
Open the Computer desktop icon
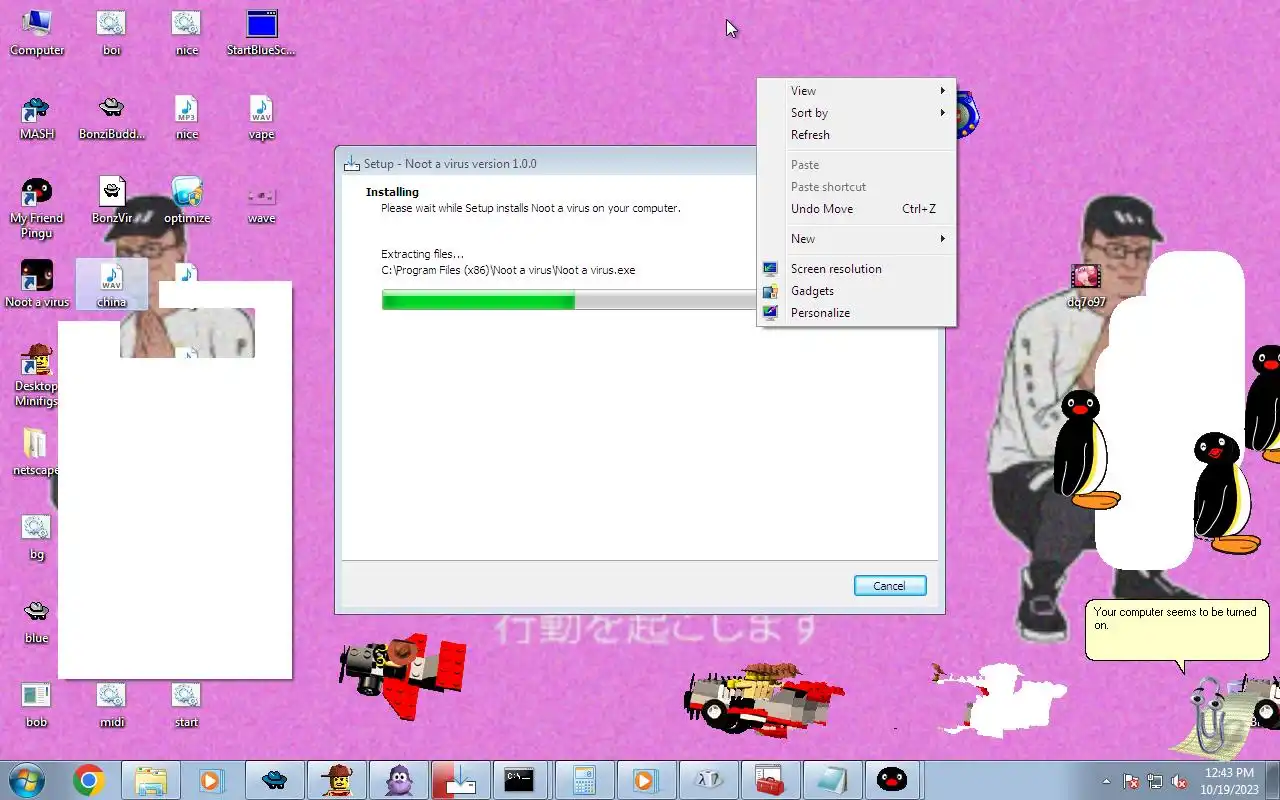click(x=37, y=32)
